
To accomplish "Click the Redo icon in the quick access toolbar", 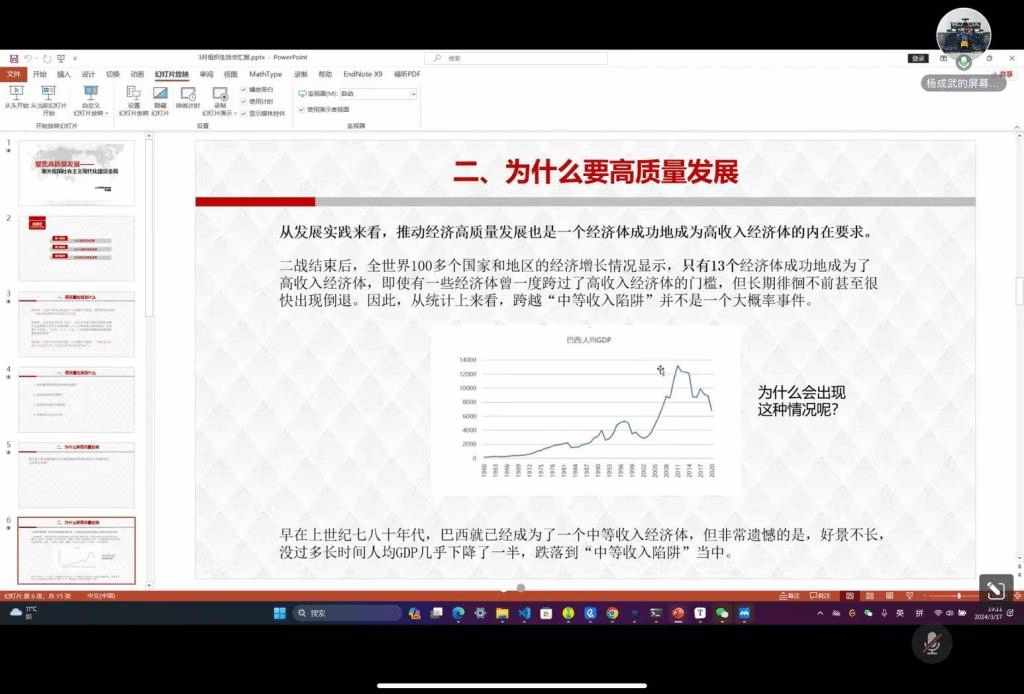I will (47, 59).
